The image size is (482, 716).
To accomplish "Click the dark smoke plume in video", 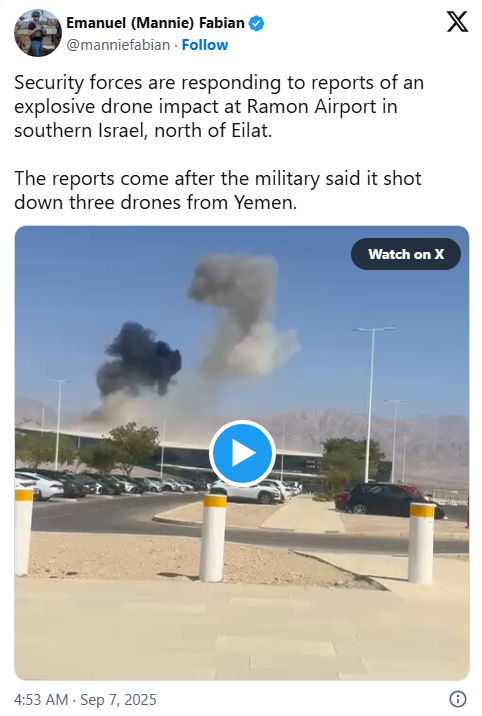I will tap(138, 360).
